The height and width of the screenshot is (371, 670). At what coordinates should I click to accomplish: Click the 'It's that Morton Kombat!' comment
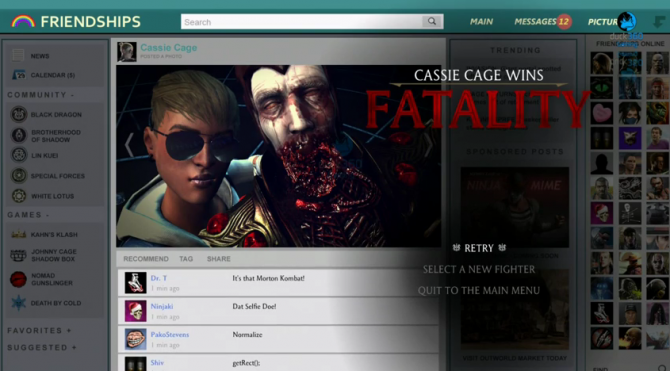click(268, 278)
